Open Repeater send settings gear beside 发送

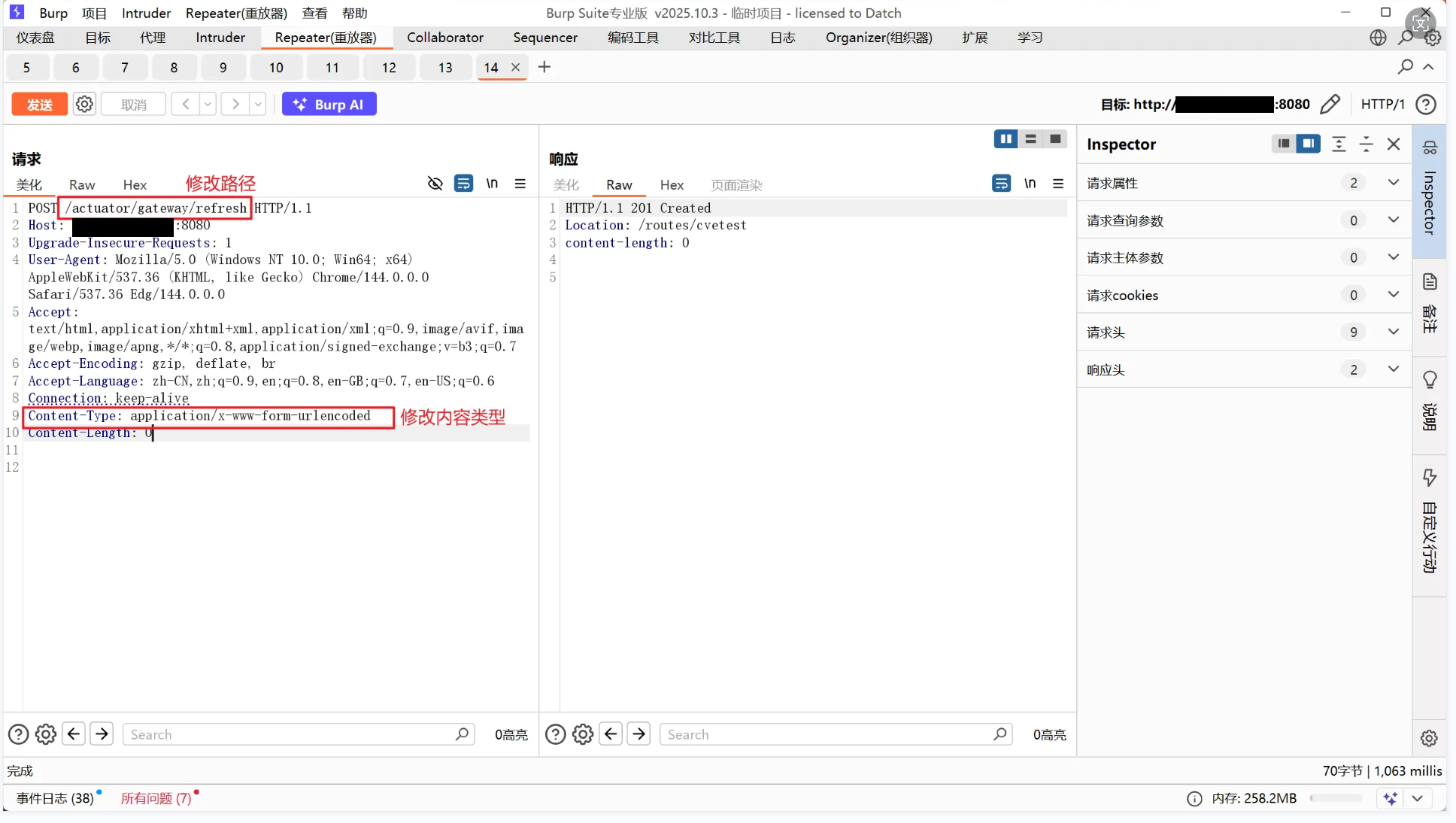(85, 104)
